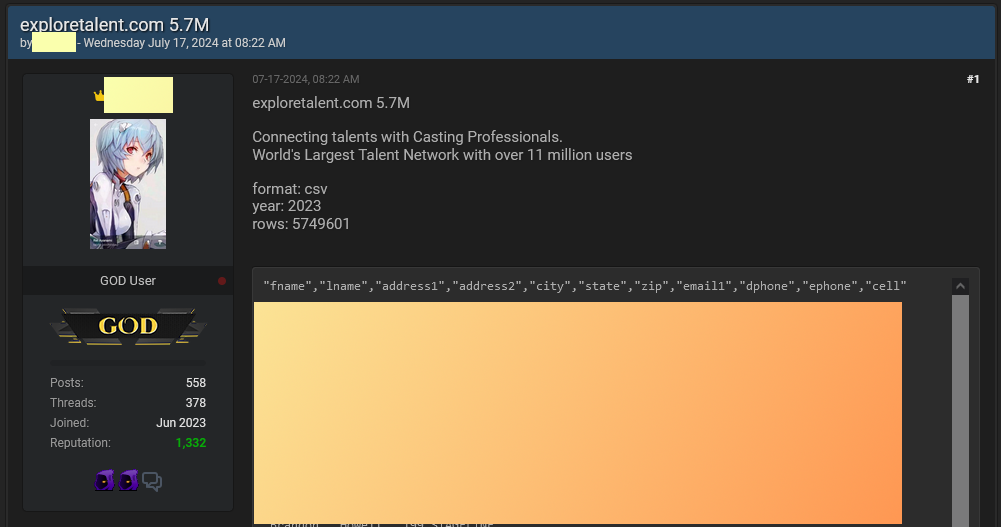
Task: Click the text 'year: 2023'
Action: tap(287, 206)
